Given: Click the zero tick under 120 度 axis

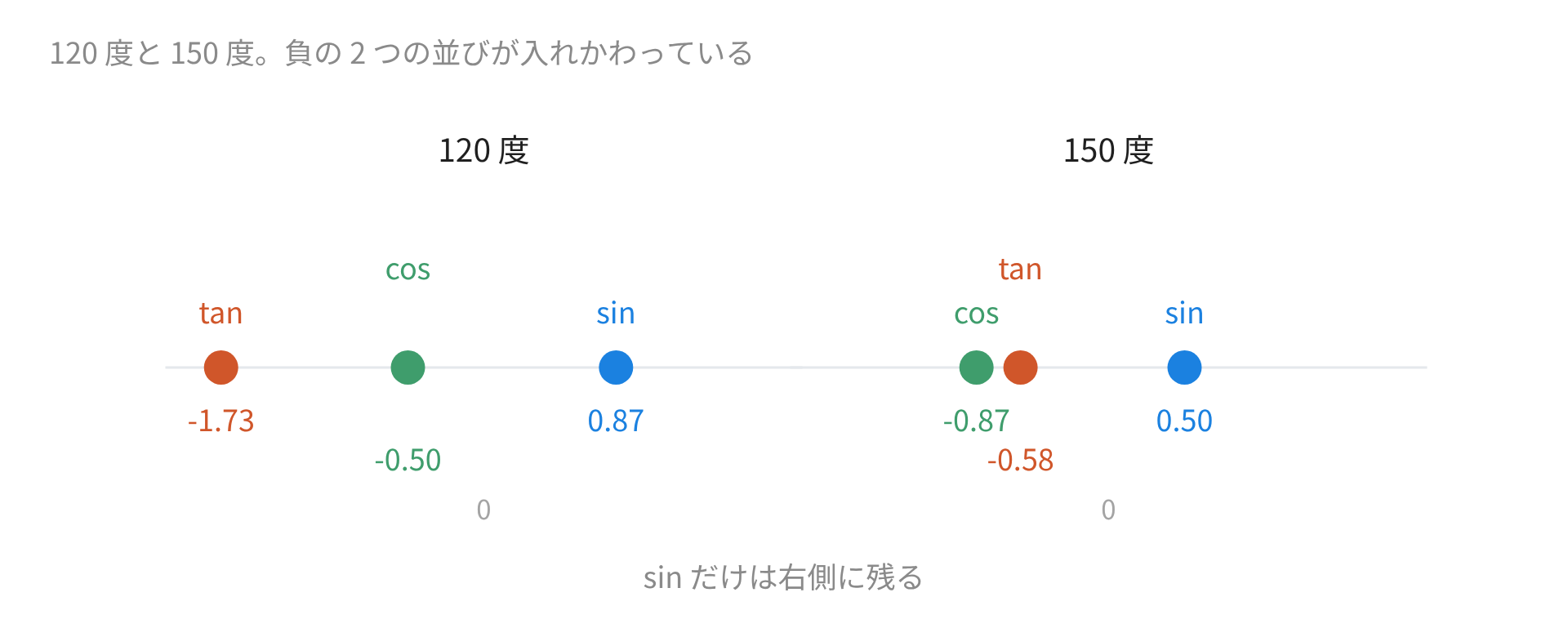Looking at the screenshot, I should 483,510.
